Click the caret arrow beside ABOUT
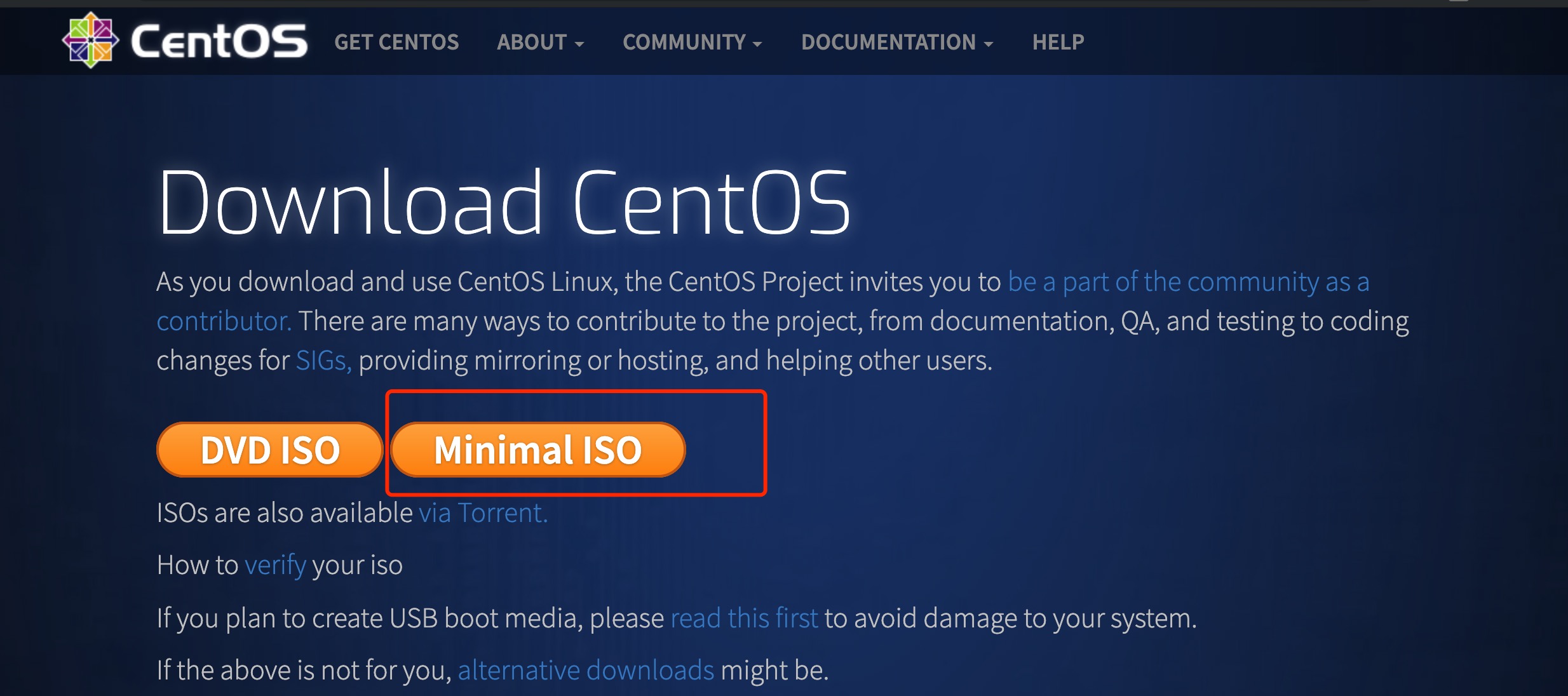The width and height of the screenshot is (1568, 696). tap(579, 44)
